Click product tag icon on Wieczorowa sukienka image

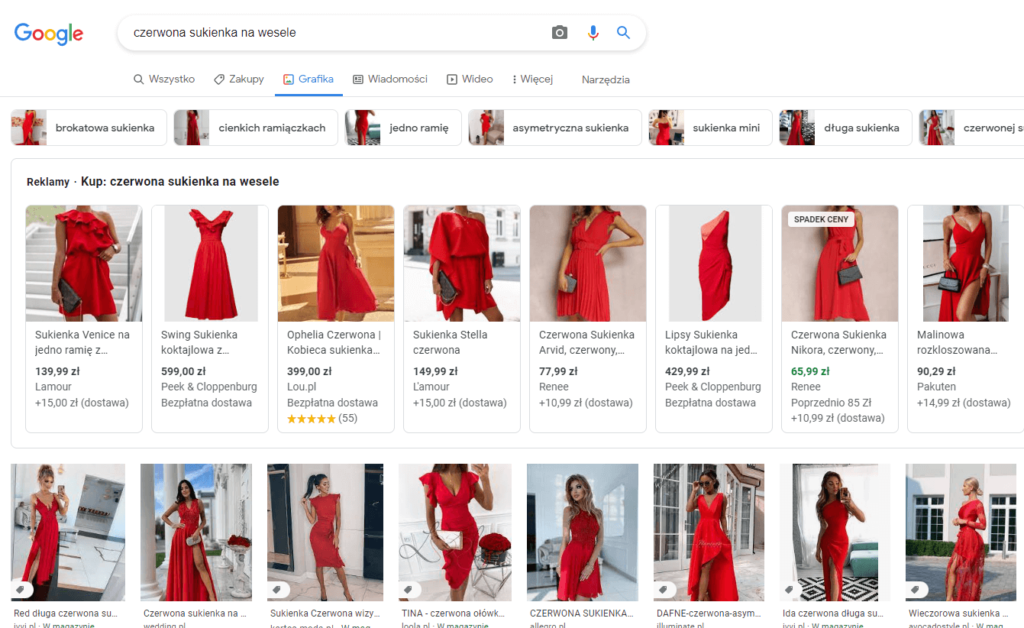coord(916,589)
